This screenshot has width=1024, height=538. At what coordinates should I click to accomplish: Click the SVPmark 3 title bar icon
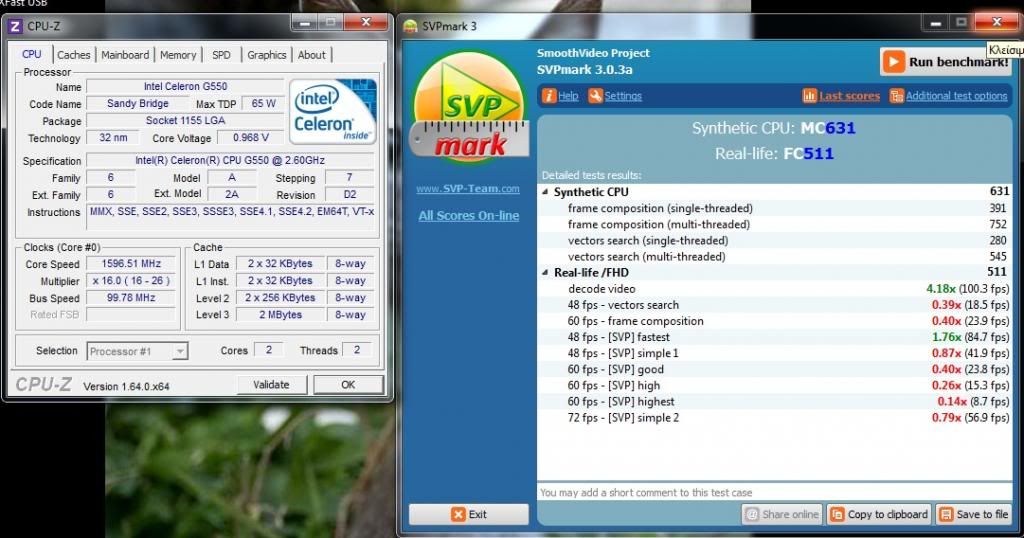[x=411, y=26]
